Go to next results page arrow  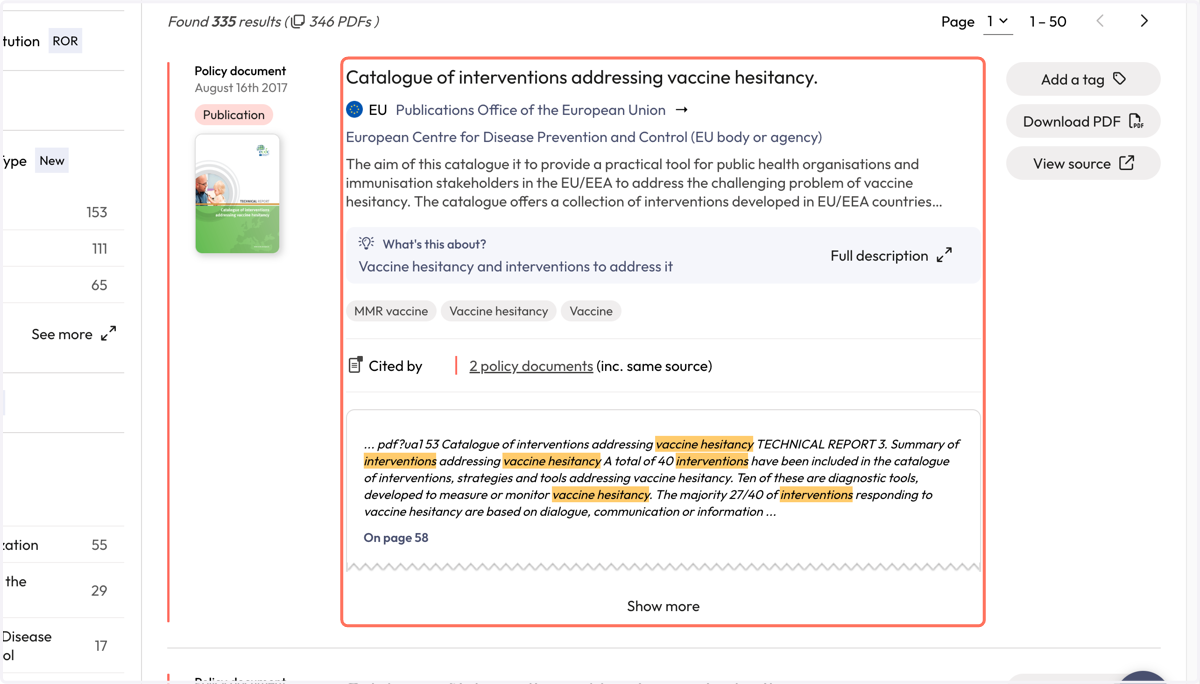(x=1144, y=21)
